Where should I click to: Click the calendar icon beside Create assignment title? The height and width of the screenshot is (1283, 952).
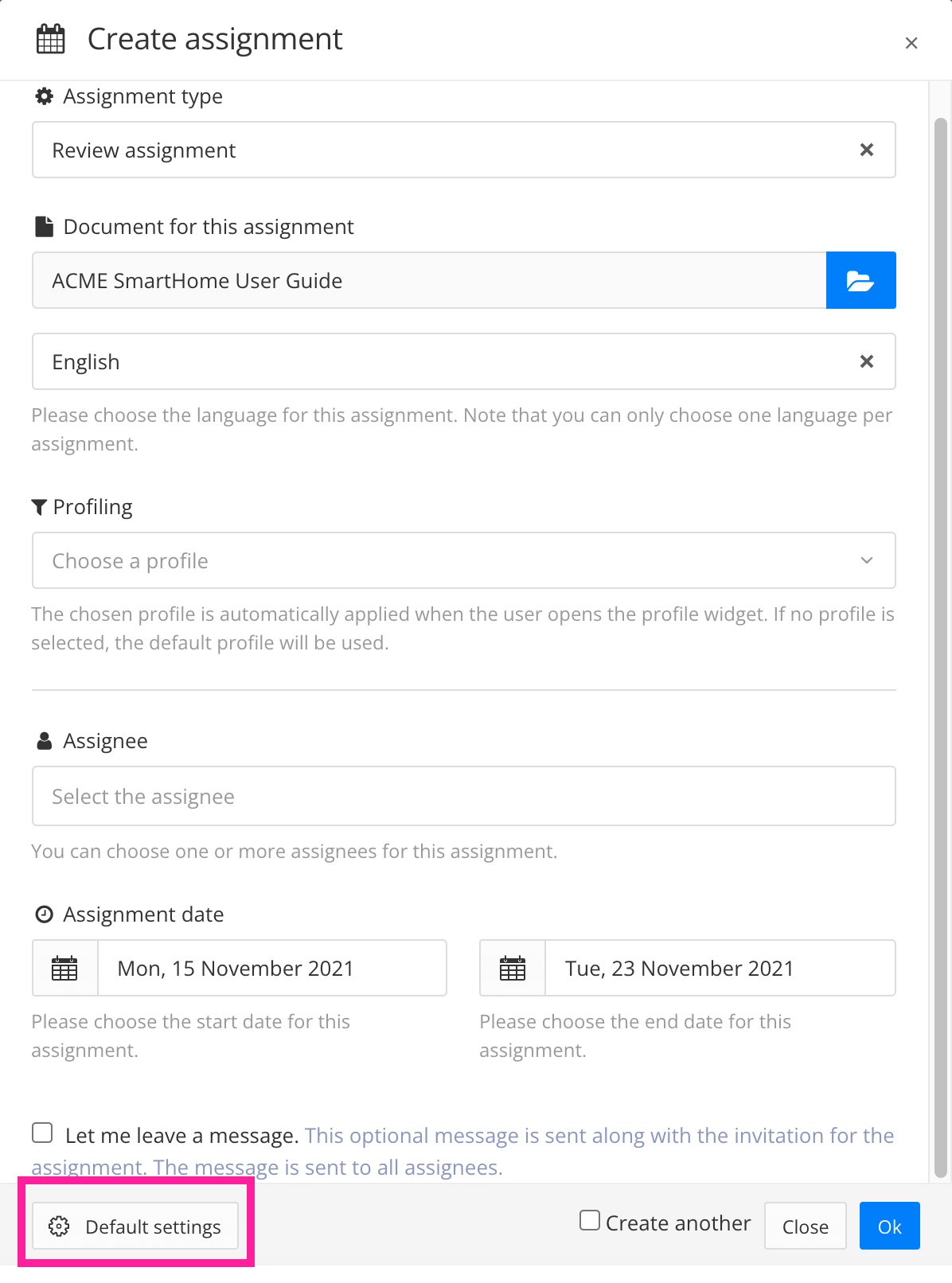click(51, 39)
